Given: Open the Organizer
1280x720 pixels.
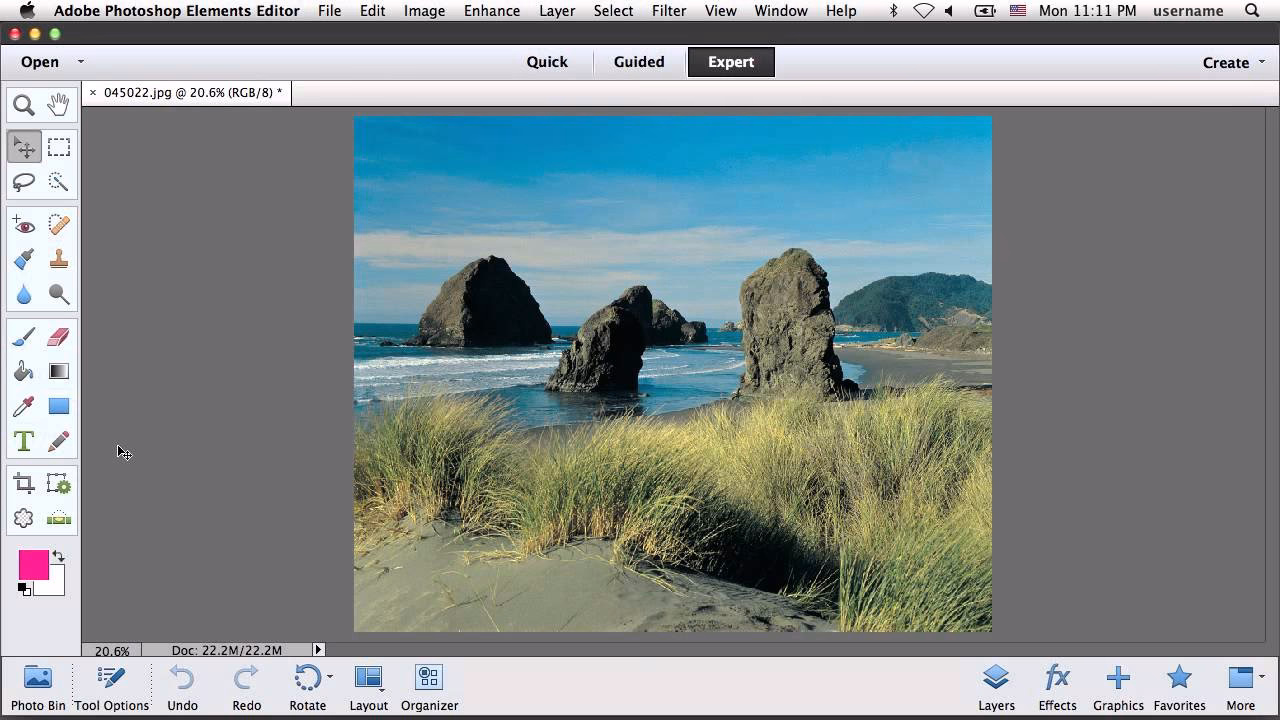Looking at the screenshot, I should (x=429, y=687).
